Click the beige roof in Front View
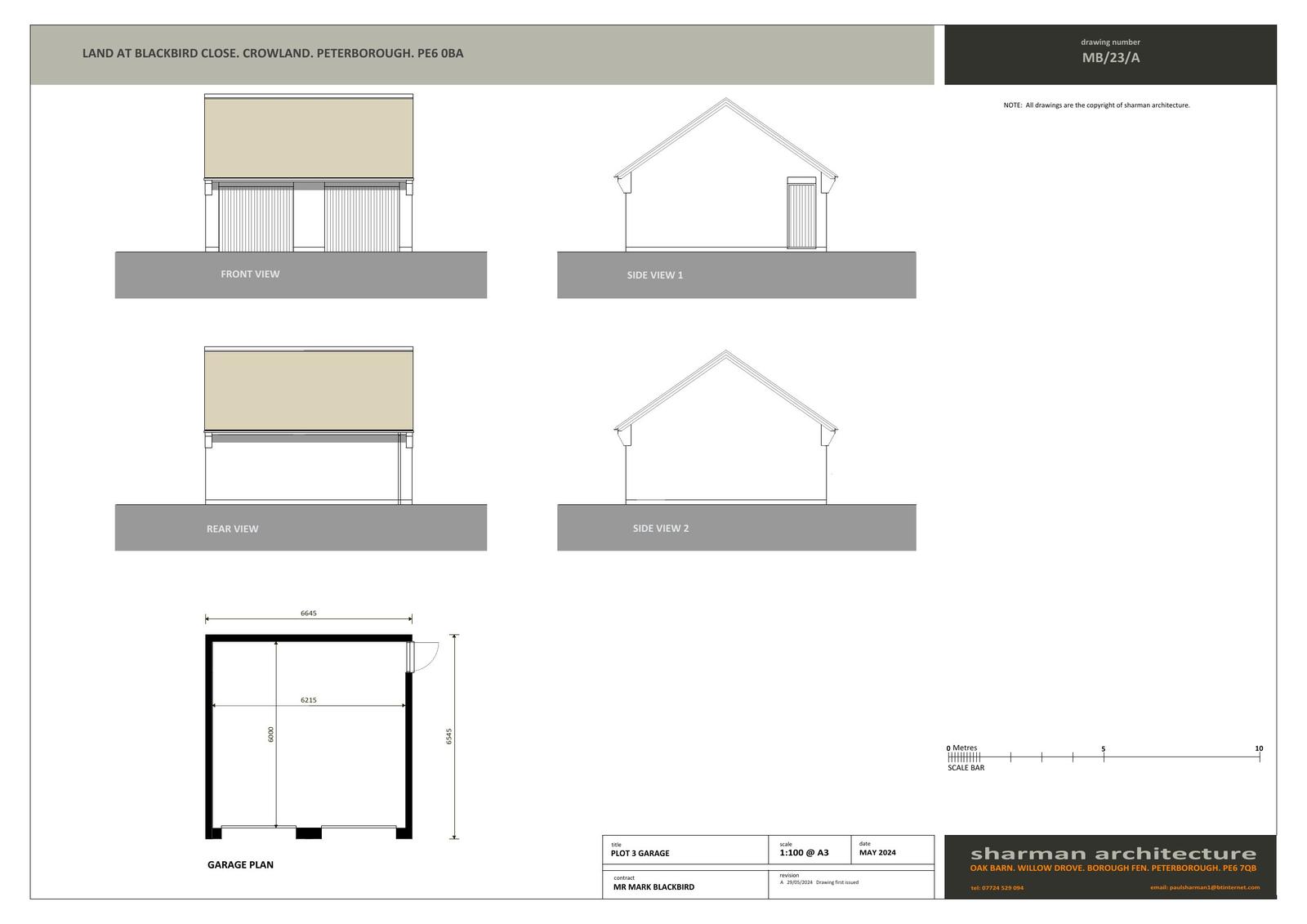1307x924 pixels. (308, 137)
